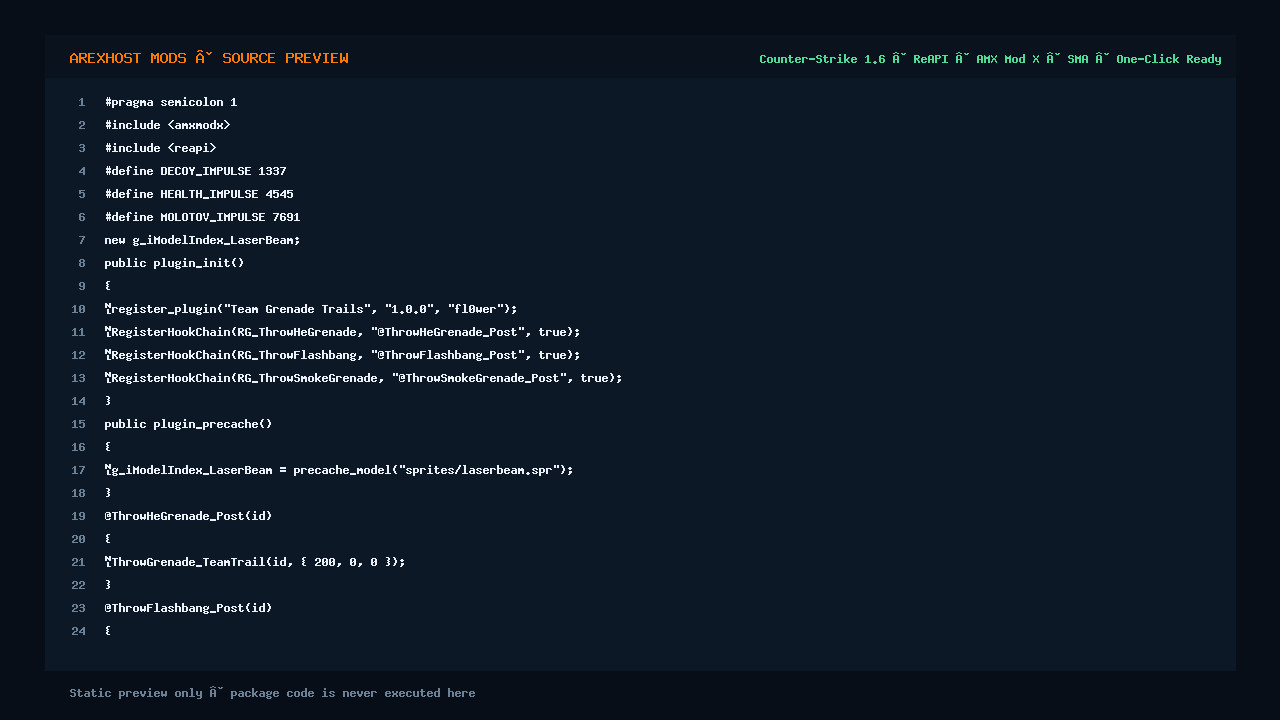Click line number 14 in gutter
1280x720 pixels.
click(x=79, y=401)
